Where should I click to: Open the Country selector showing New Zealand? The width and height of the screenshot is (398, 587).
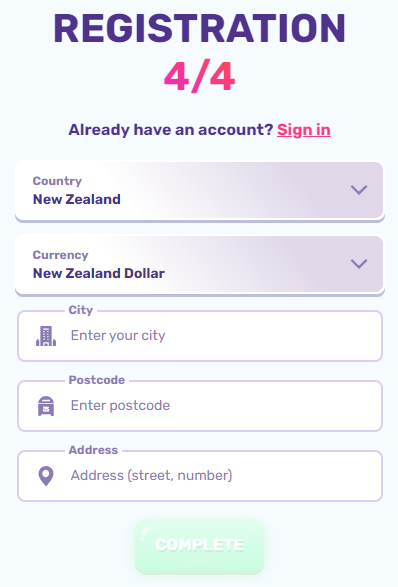pyautogui.click(x=200, y=191)
